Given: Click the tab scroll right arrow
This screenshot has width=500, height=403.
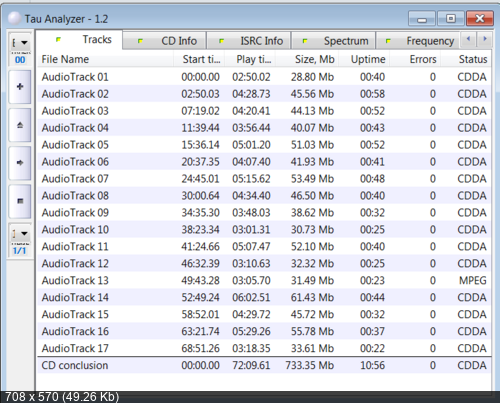Looking at the screenshot, I should (x=484, y=39).
